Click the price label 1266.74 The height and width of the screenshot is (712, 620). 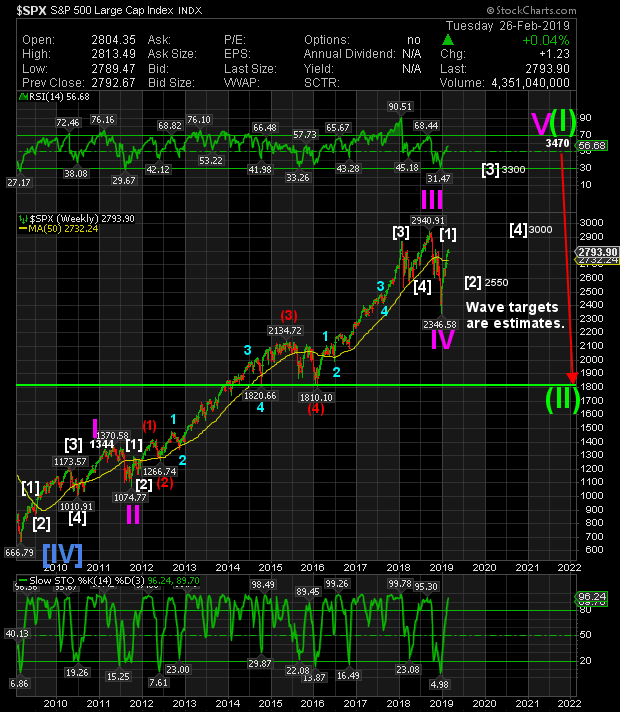tap(159, 471)
